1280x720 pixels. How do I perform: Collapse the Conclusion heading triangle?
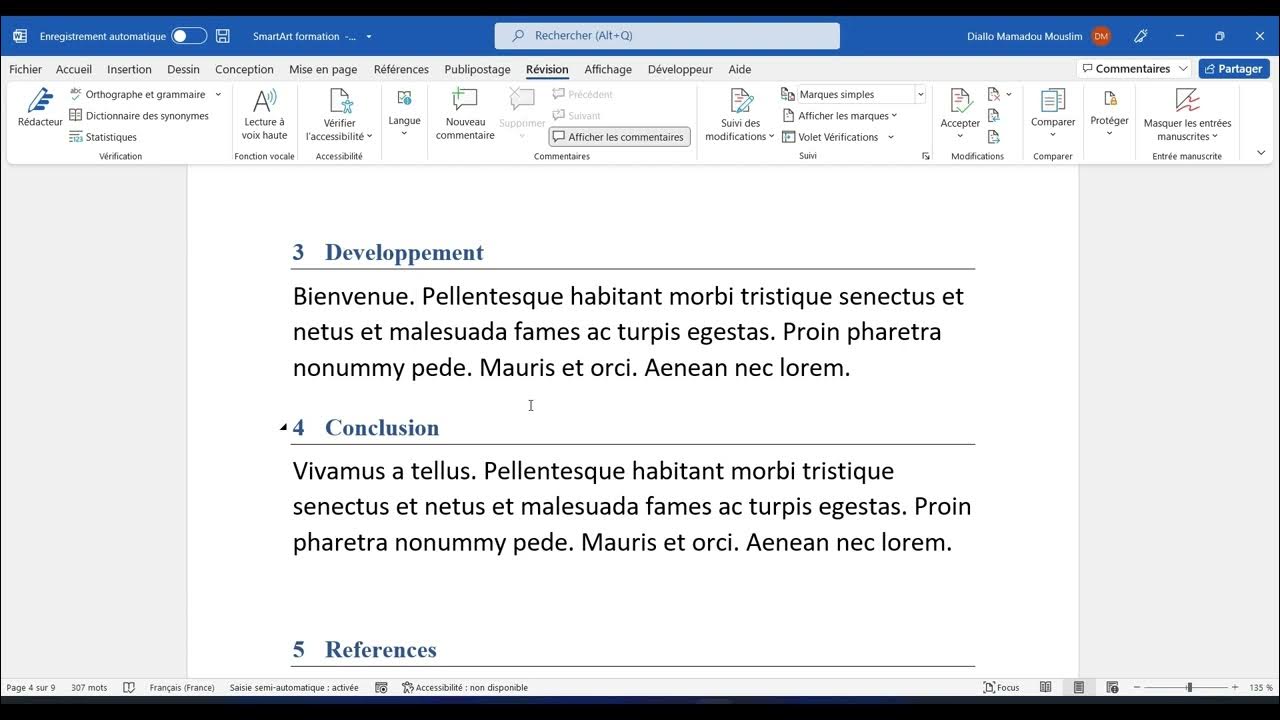pyautogui.click(x=283, y=428)
